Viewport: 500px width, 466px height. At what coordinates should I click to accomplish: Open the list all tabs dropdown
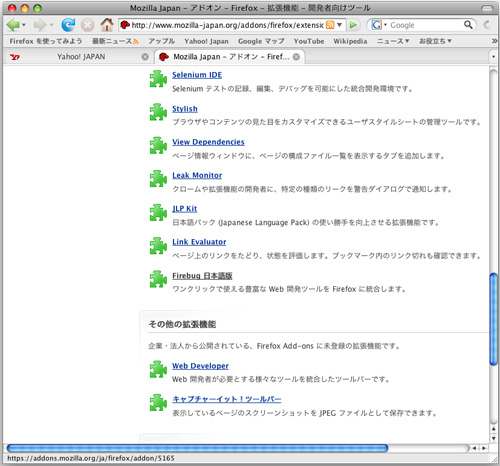tap(494, 57)
